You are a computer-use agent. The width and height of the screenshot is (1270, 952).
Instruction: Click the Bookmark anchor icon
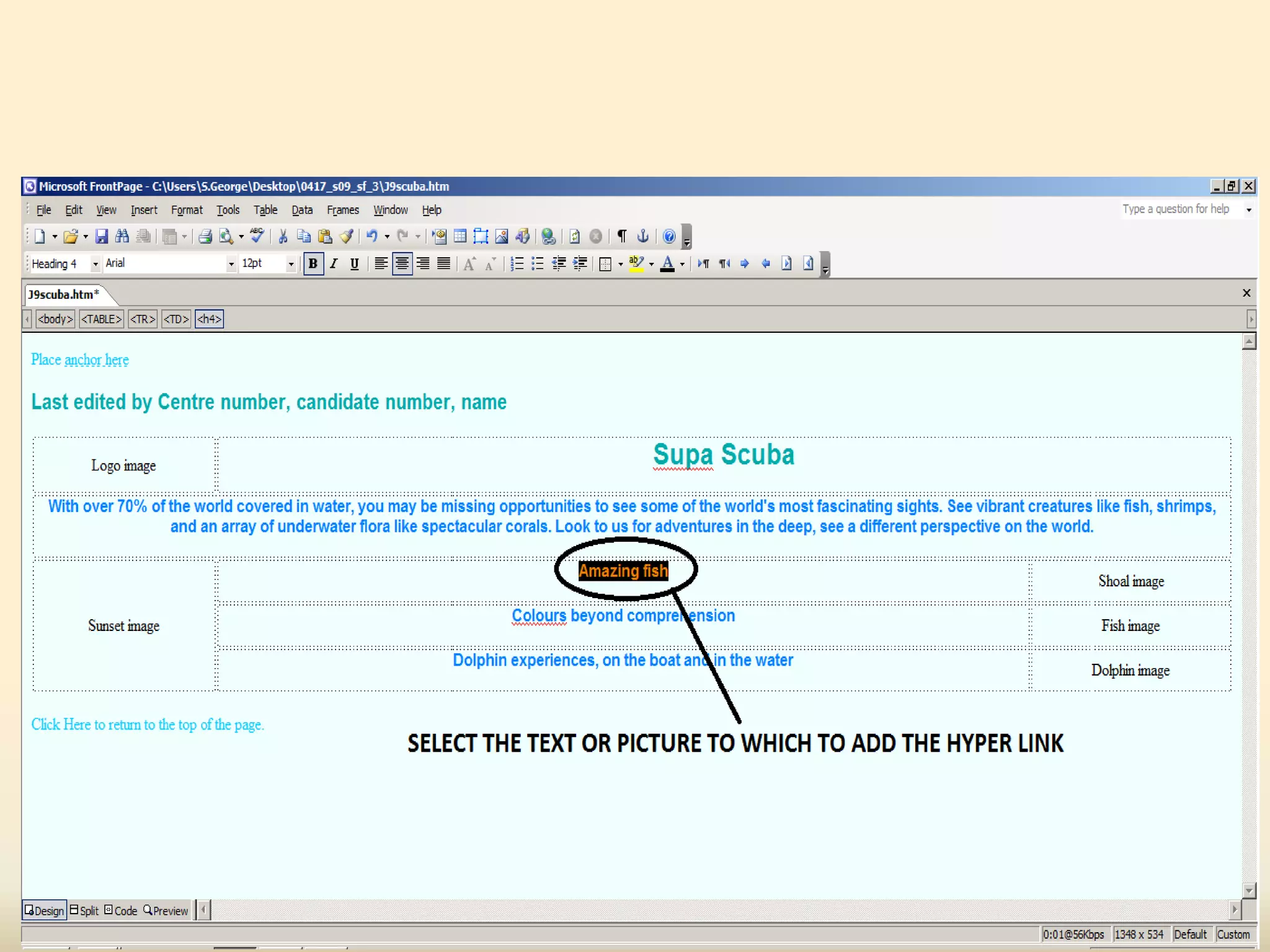[x=643, y=236]
